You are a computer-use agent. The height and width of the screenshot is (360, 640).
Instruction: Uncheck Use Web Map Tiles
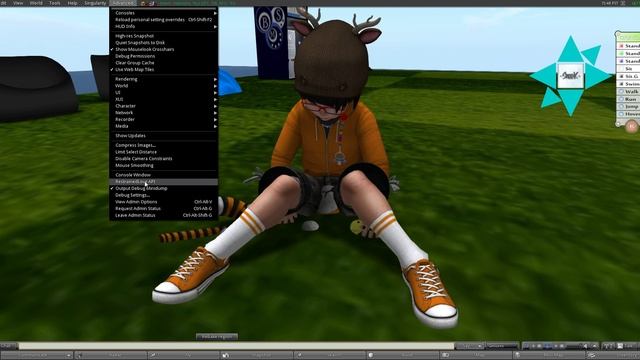(163, 69)
